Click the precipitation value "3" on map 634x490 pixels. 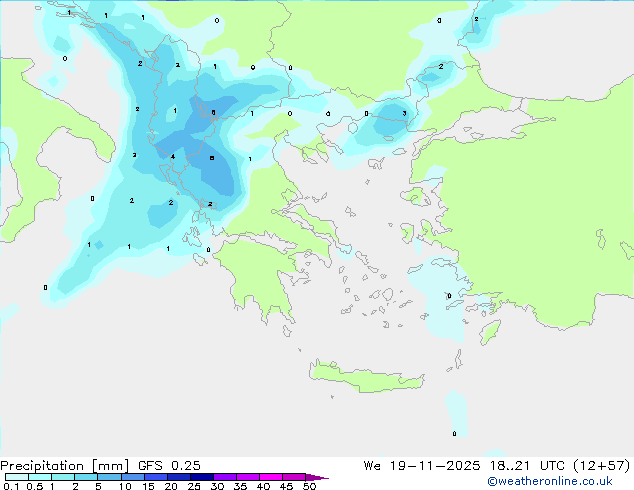[404, 114]
